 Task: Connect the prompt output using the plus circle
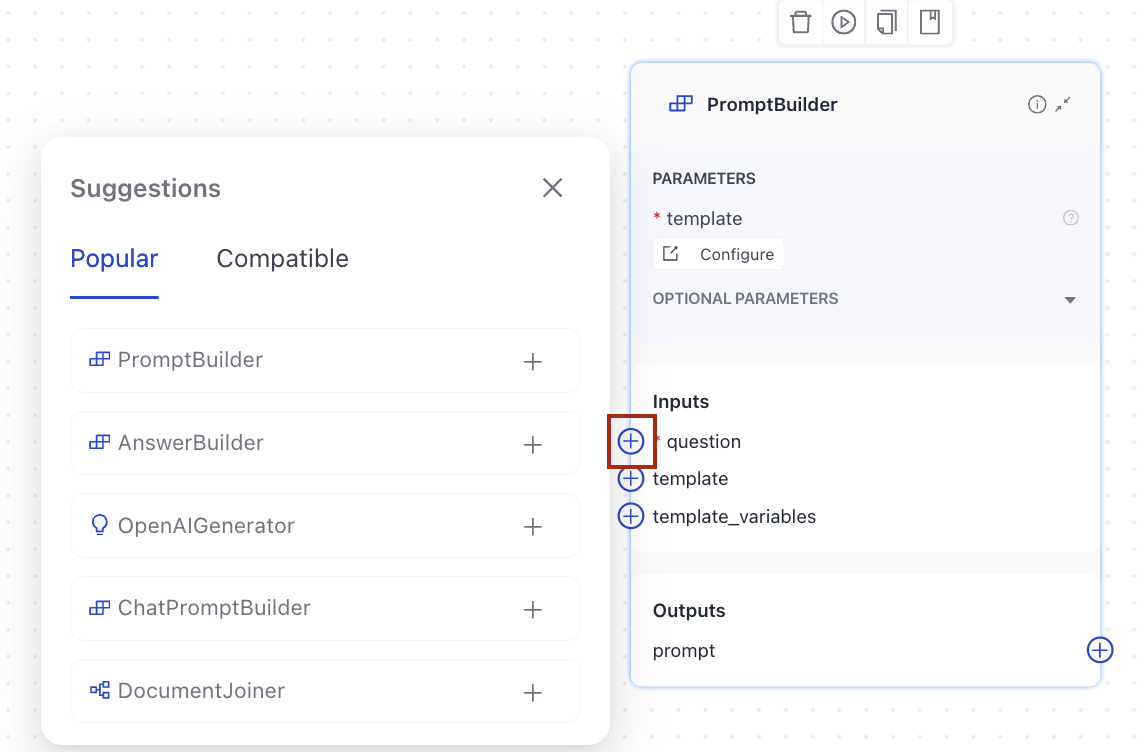[x=1100, y=650]
